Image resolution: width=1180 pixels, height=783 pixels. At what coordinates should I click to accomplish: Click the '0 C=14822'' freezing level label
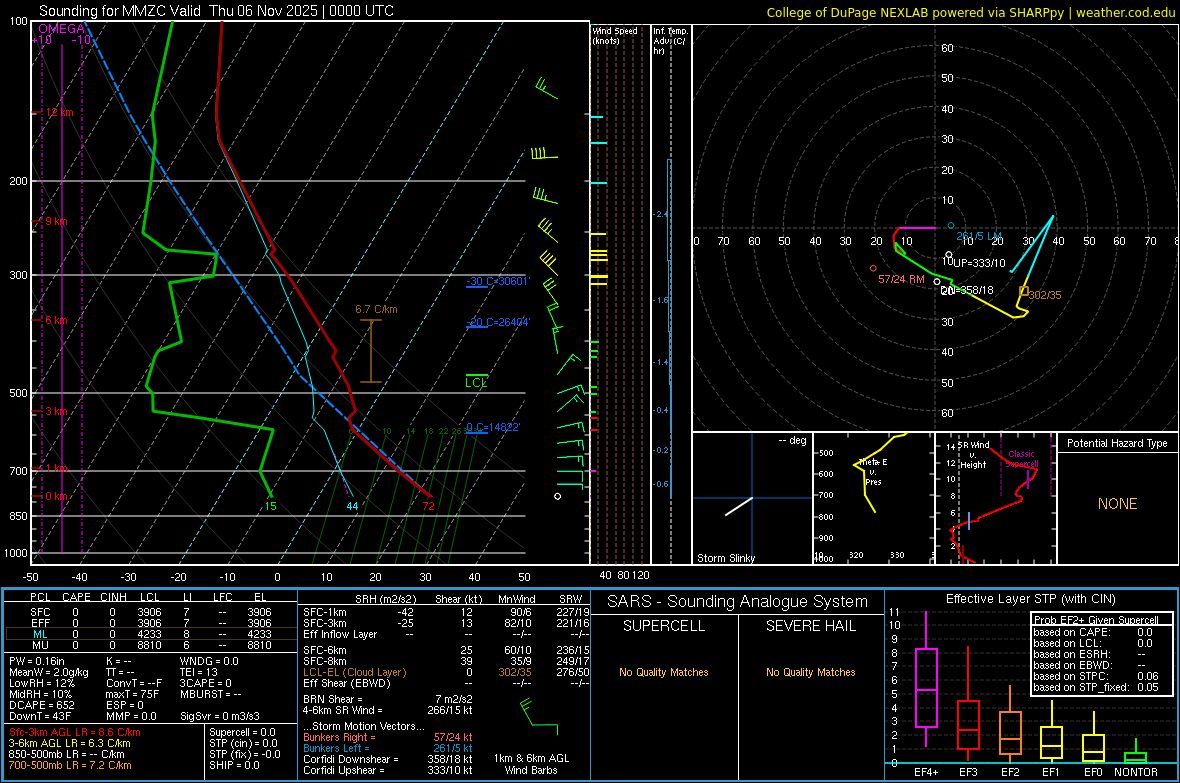[493, 427]
